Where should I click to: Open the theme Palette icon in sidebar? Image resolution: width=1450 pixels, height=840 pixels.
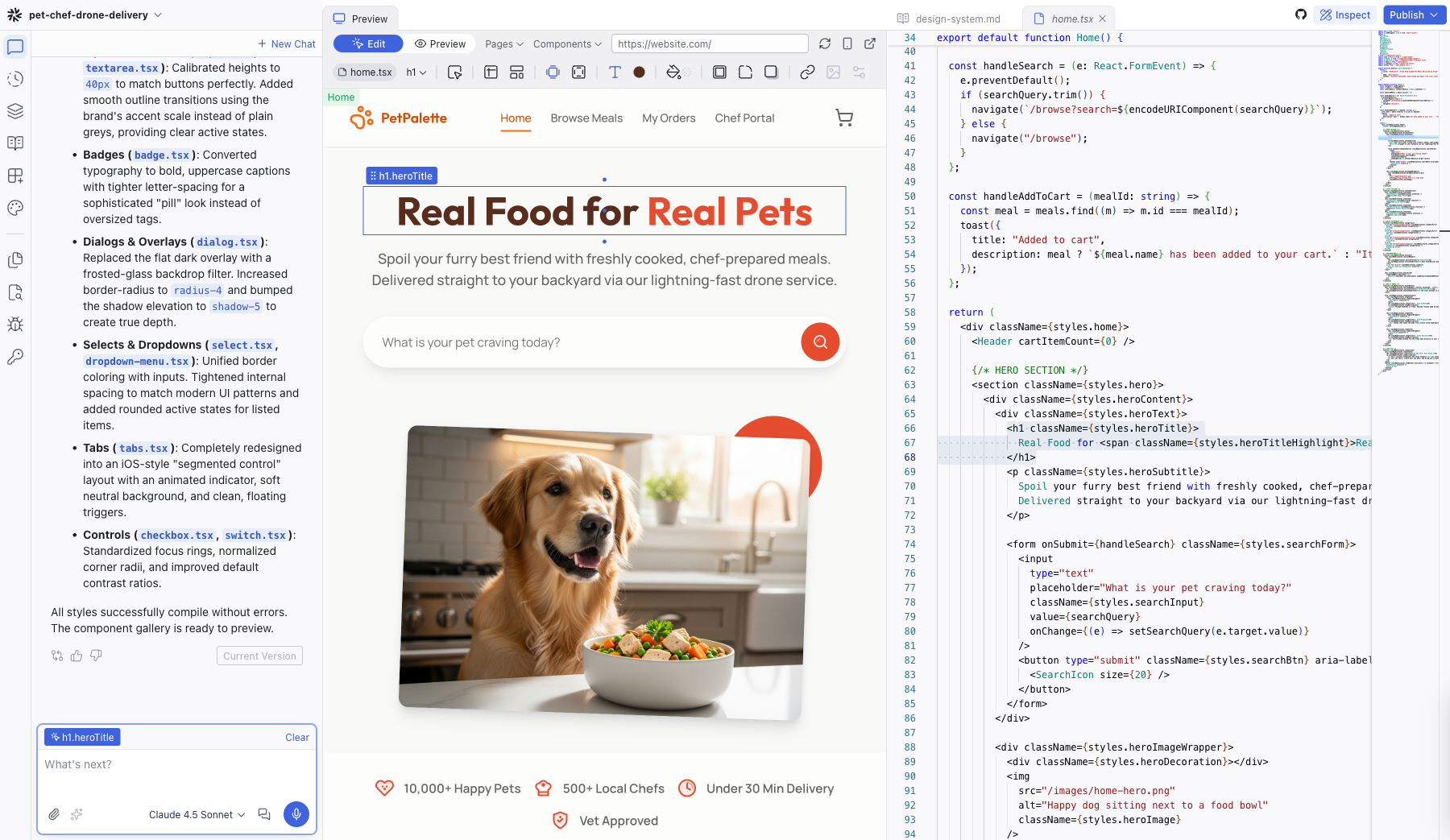[14, 208]
